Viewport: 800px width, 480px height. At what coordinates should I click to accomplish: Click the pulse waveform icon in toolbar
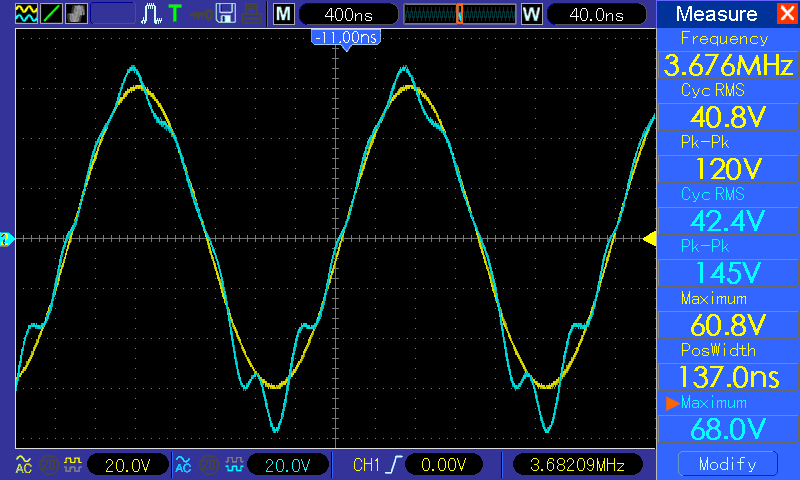[151, 14]
